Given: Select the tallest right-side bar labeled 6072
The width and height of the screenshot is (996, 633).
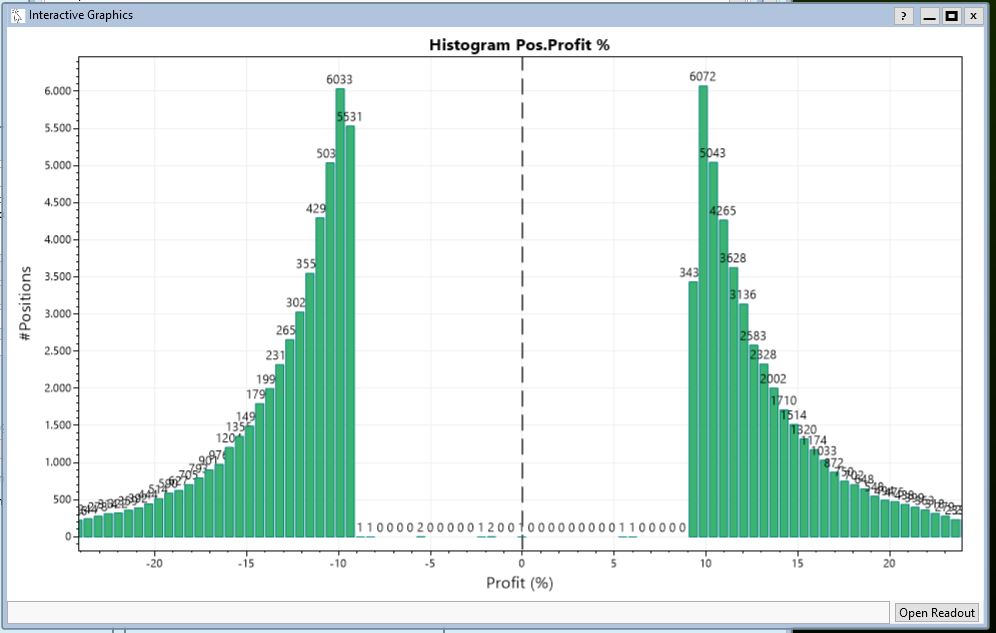Looking at the screenshot, I should tap(703, 300).
